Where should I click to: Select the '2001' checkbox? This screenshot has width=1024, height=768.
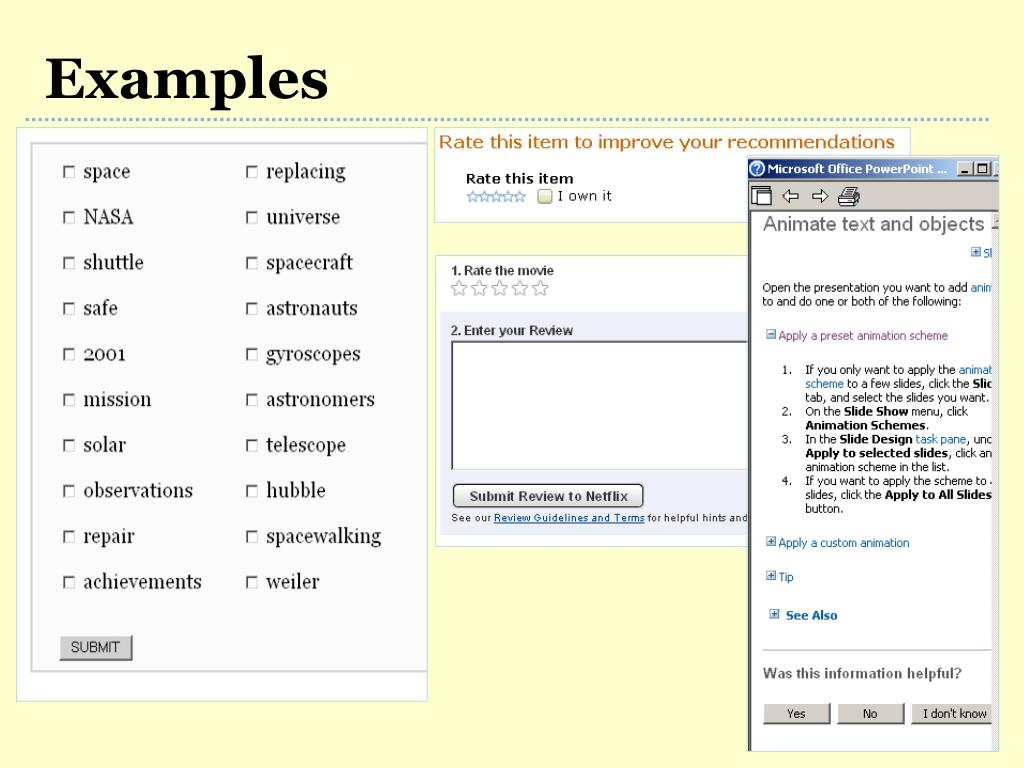point(69,355)
